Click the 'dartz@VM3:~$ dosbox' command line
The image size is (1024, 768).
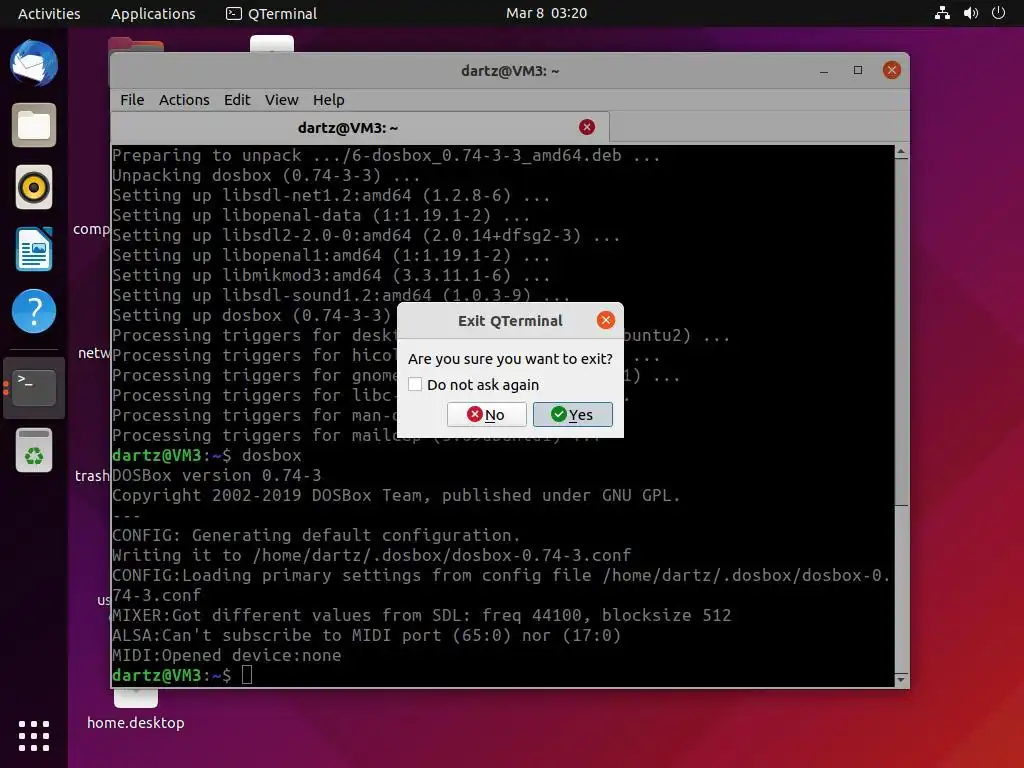pos(207,455)
